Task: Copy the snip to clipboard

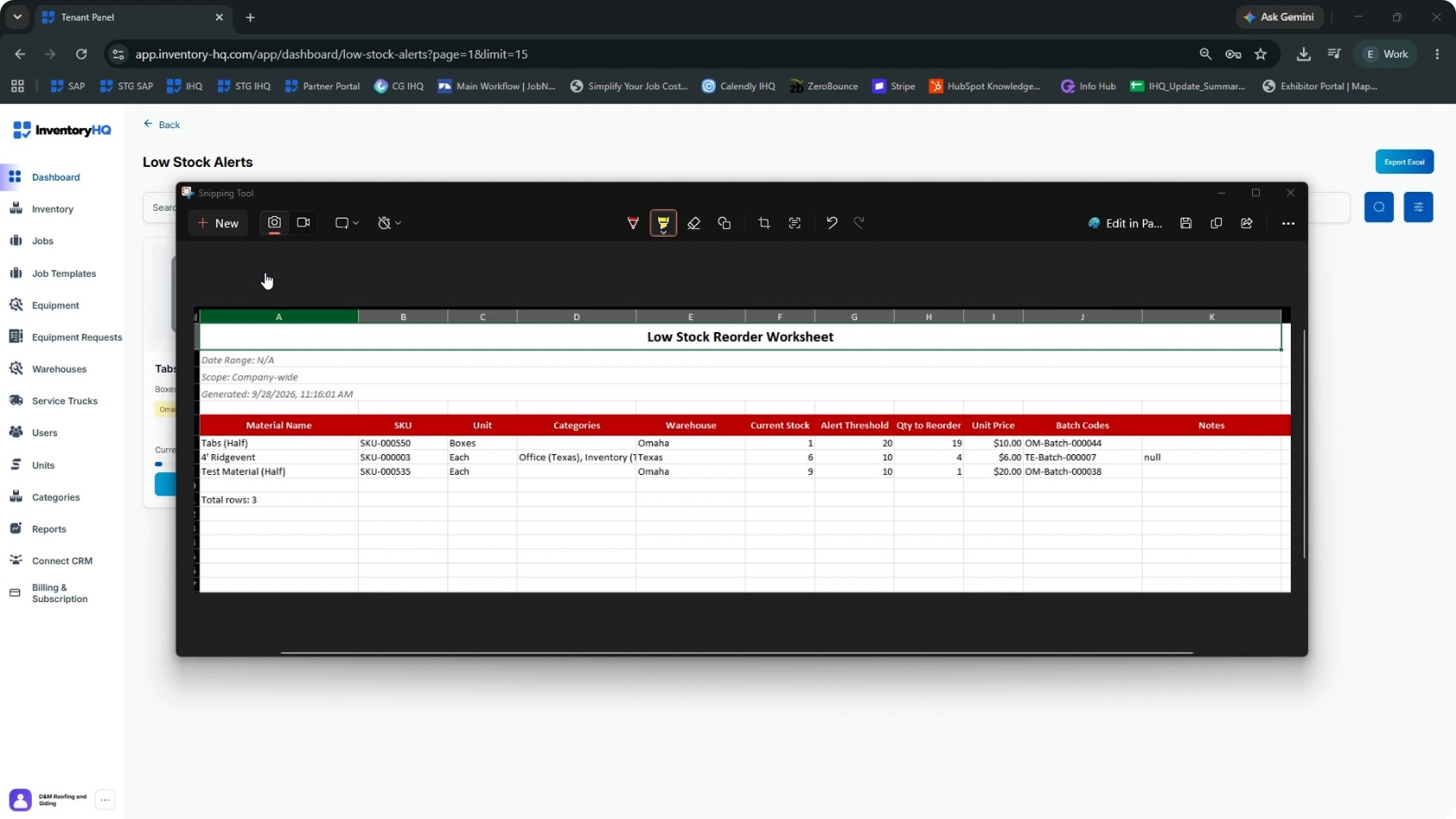Action: [x=1216, y=223]
